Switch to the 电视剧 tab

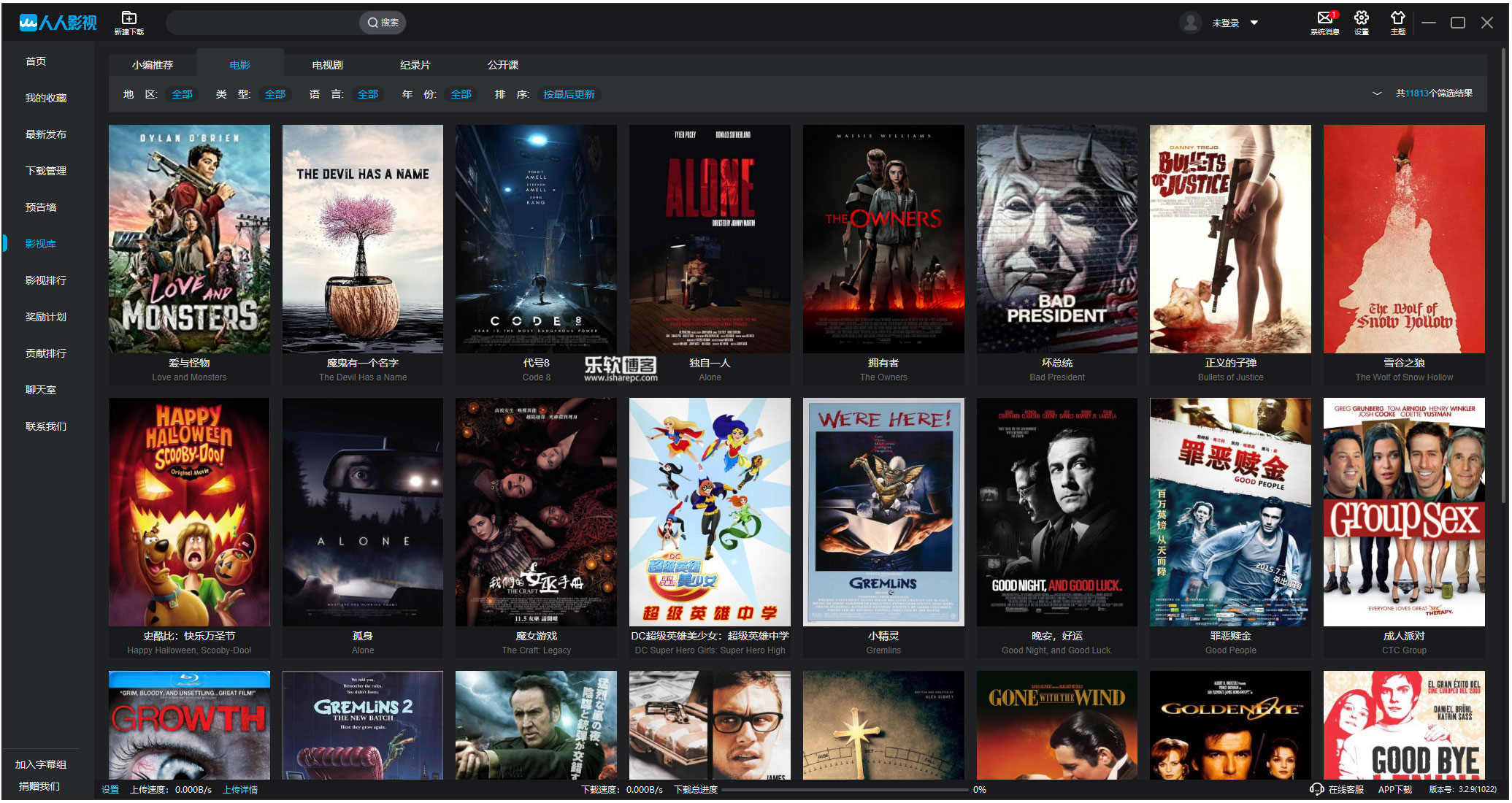click(328, 65)
